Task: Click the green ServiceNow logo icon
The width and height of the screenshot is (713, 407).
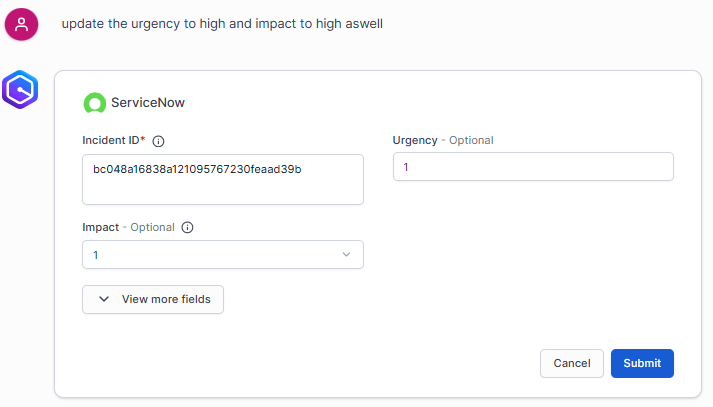Action: coord(94,102)
